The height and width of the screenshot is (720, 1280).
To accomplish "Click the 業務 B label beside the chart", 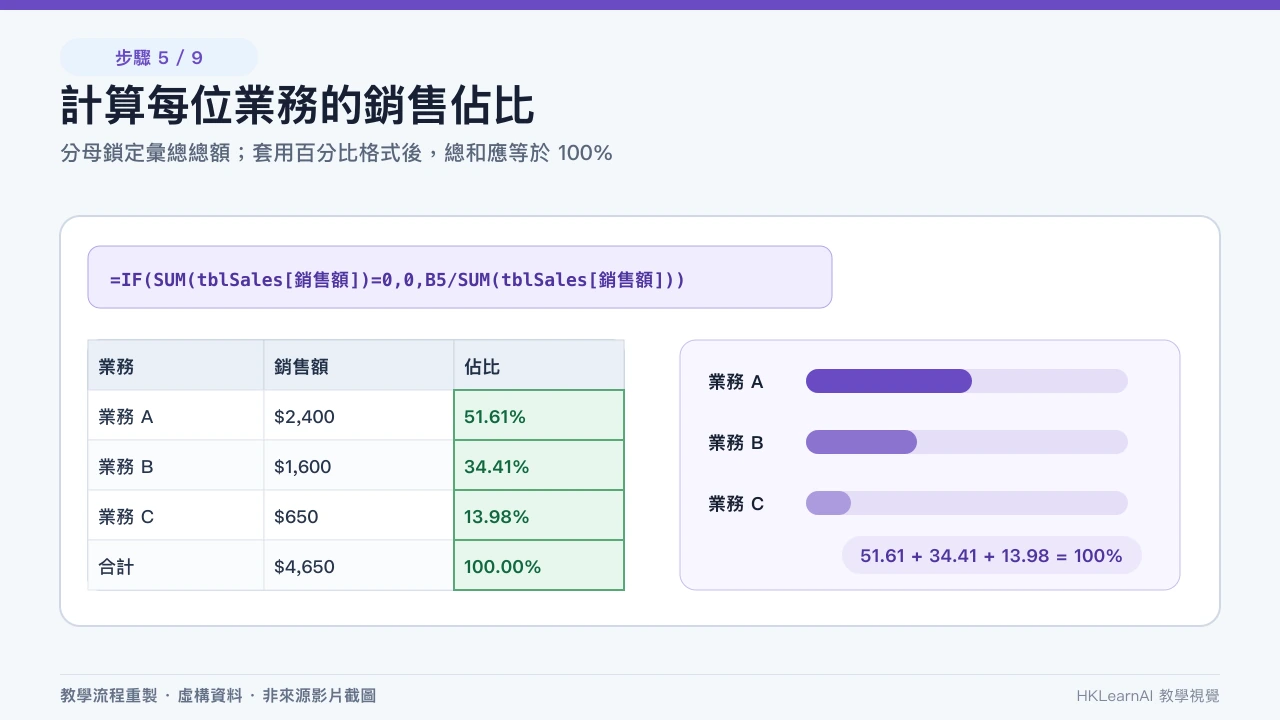I will (x=736, y=442).
